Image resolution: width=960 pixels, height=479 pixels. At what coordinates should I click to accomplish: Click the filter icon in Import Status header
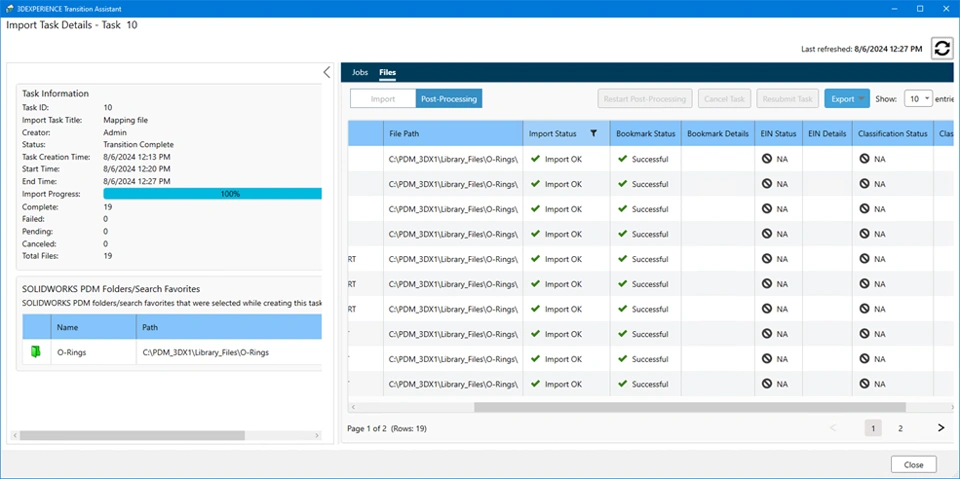pos(593,133)
